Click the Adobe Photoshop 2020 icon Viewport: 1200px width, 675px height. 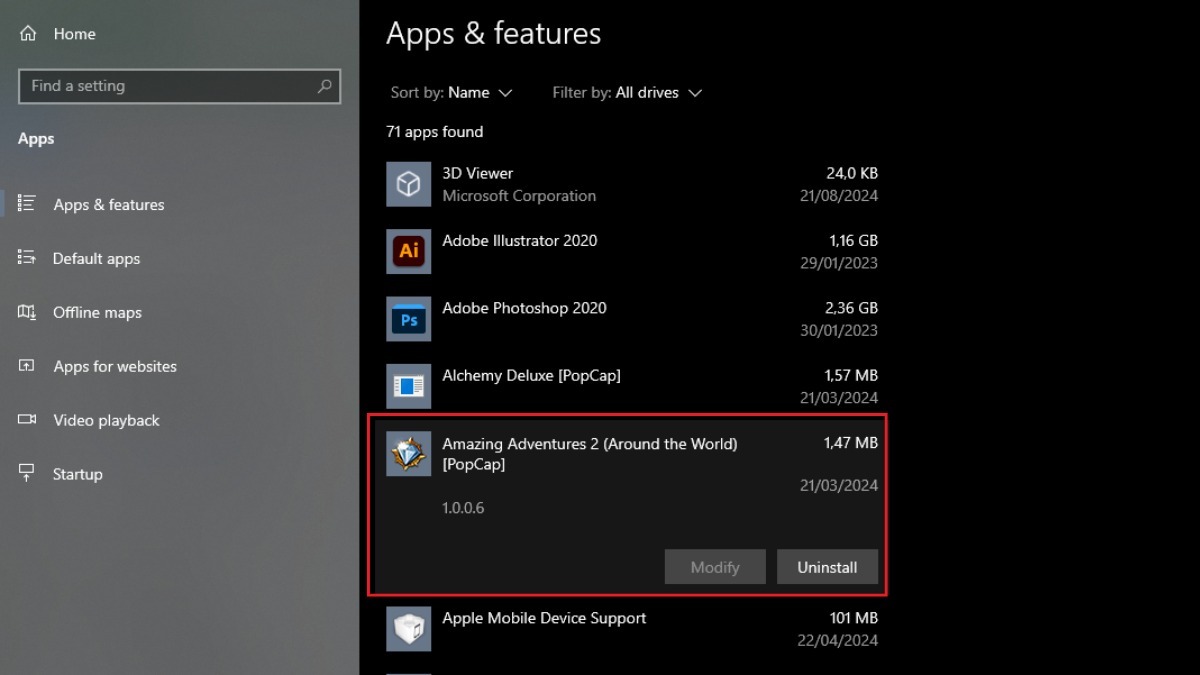[x=408, y=319]
